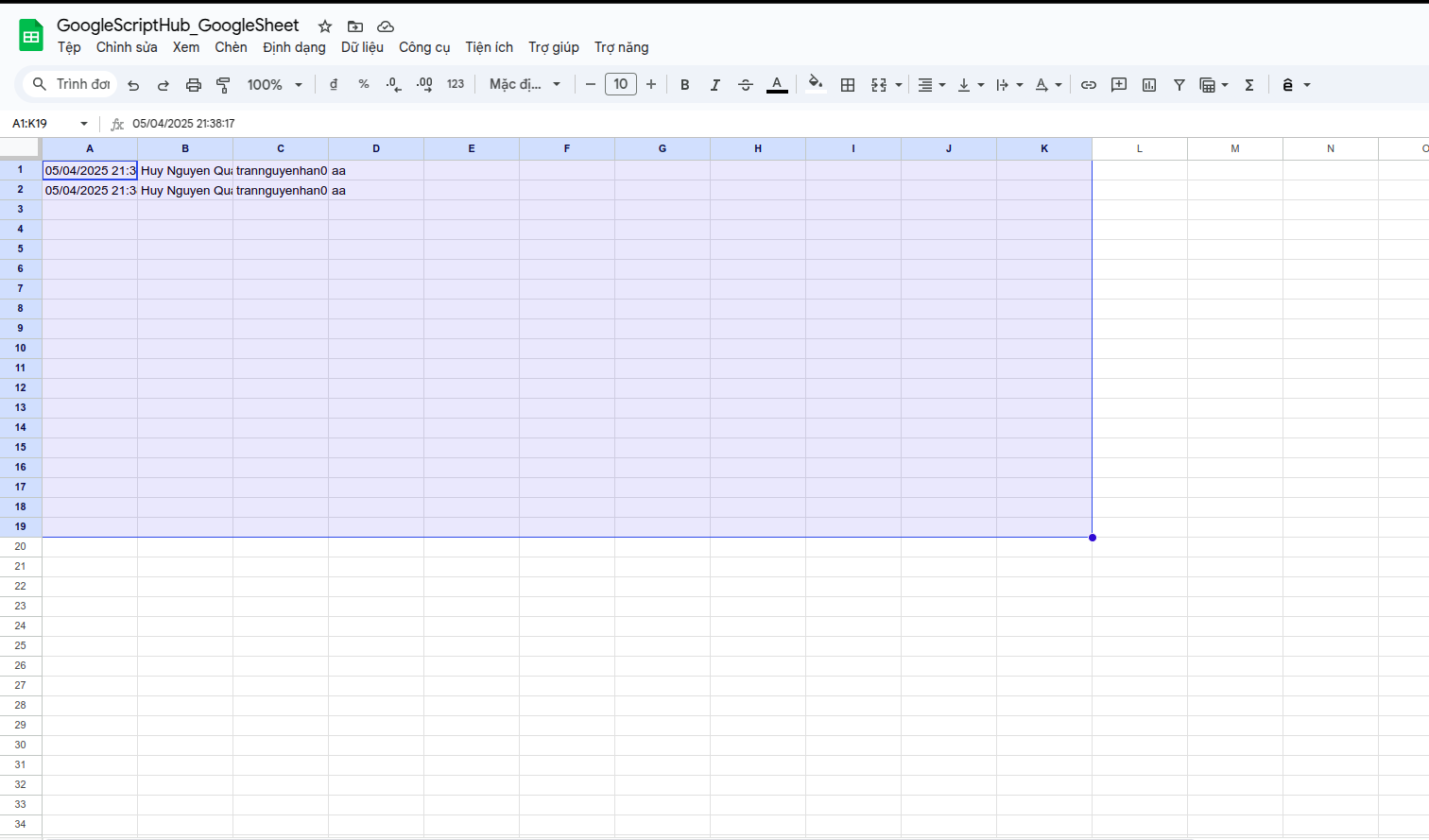The height and width of the screenshot is (840, 1429).
Task: Open the name box dropdown arrow
Action: (x=84, y=124)
